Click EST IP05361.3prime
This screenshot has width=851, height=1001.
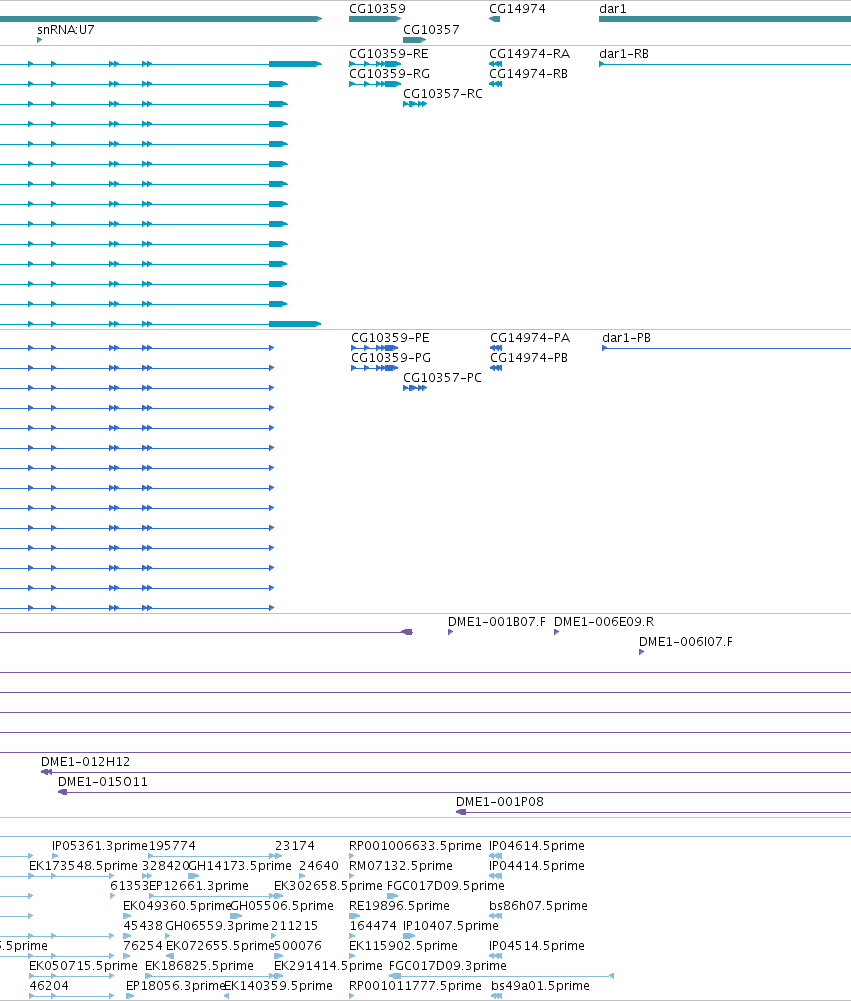tap(100, 846)
